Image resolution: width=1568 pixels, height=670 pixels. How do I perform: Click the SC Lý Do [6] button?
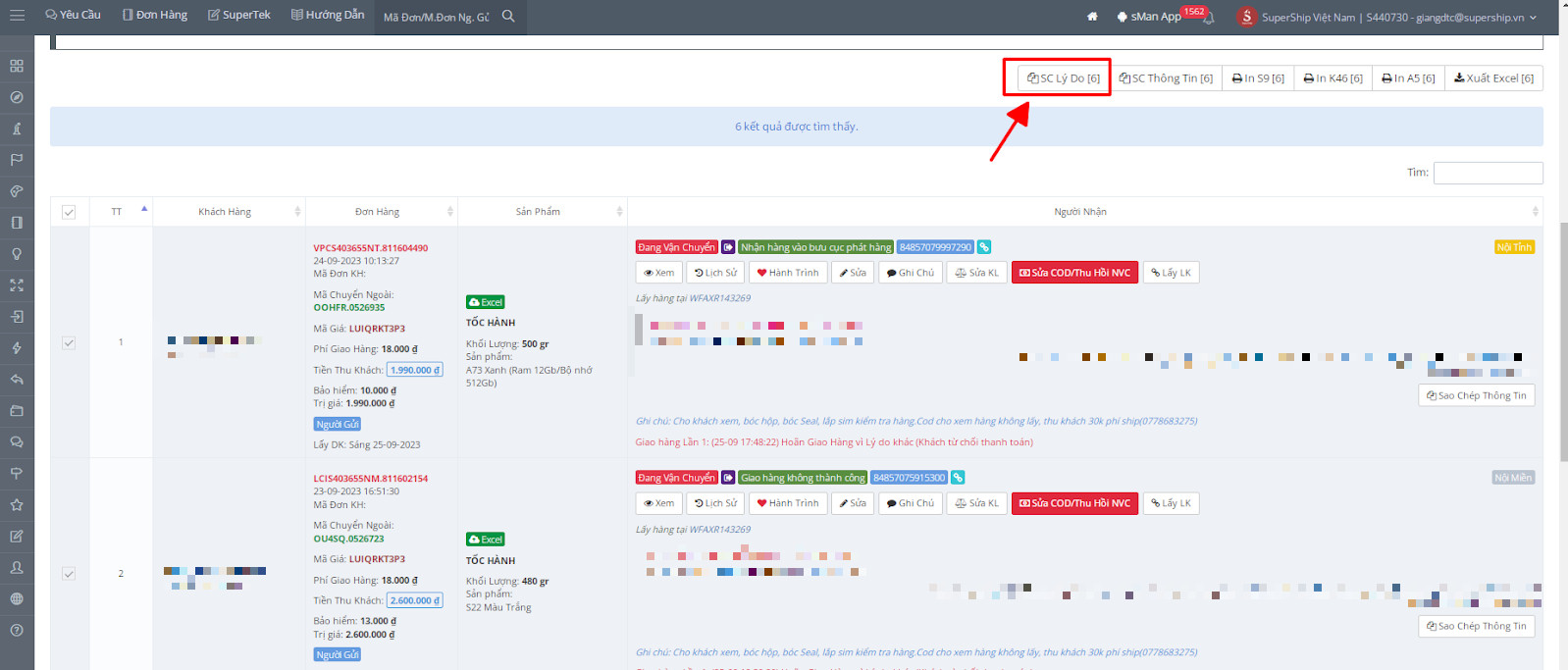1063,77
